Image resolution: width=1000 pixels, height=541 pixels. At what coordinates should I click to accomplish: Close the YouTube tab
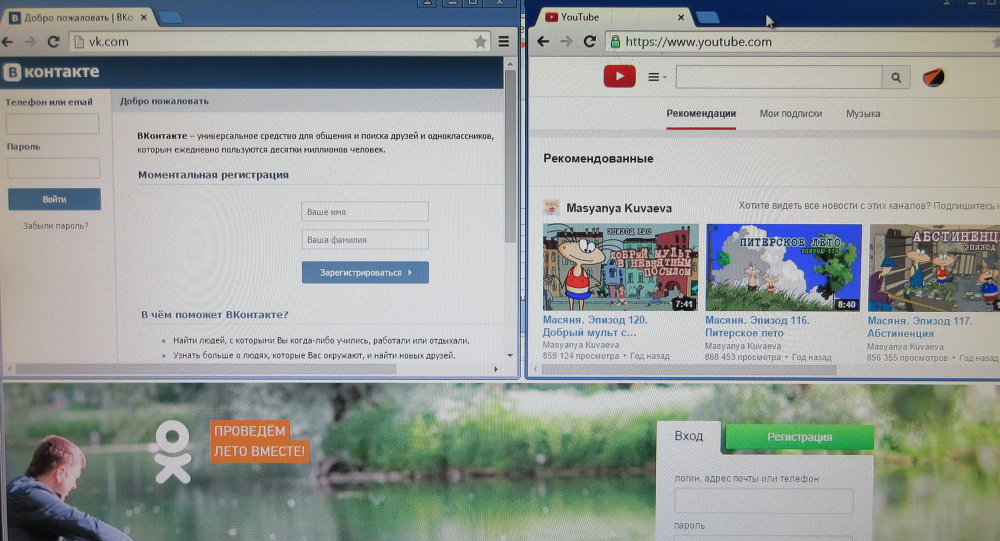pyautogui.click(x=681, y=18)
